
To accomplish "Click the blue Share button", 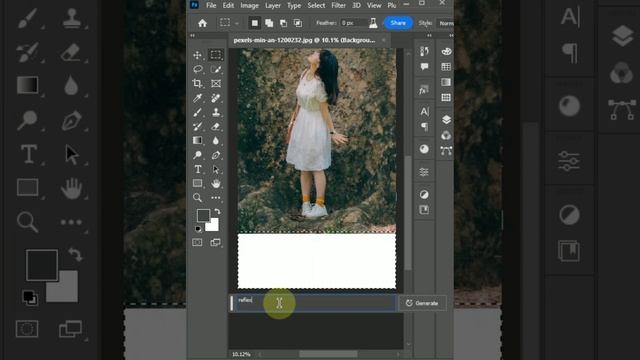I will click(398, 23).
